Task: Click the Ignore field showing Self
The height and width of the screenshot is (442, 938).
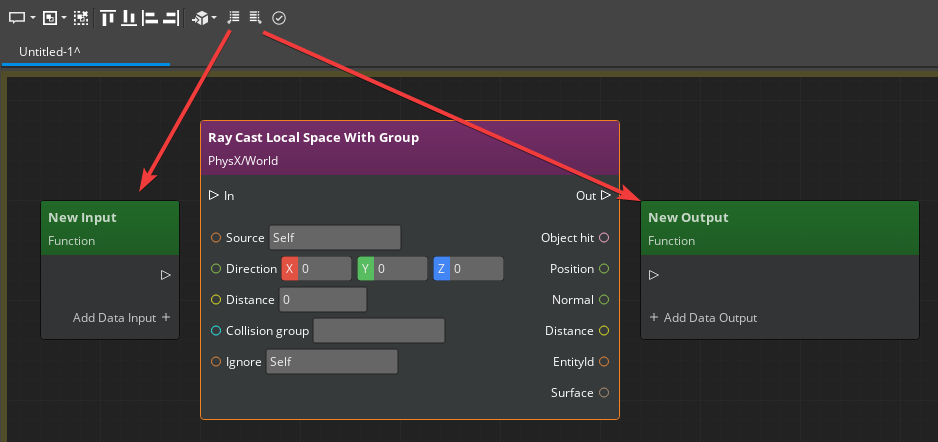Action: 332,362
